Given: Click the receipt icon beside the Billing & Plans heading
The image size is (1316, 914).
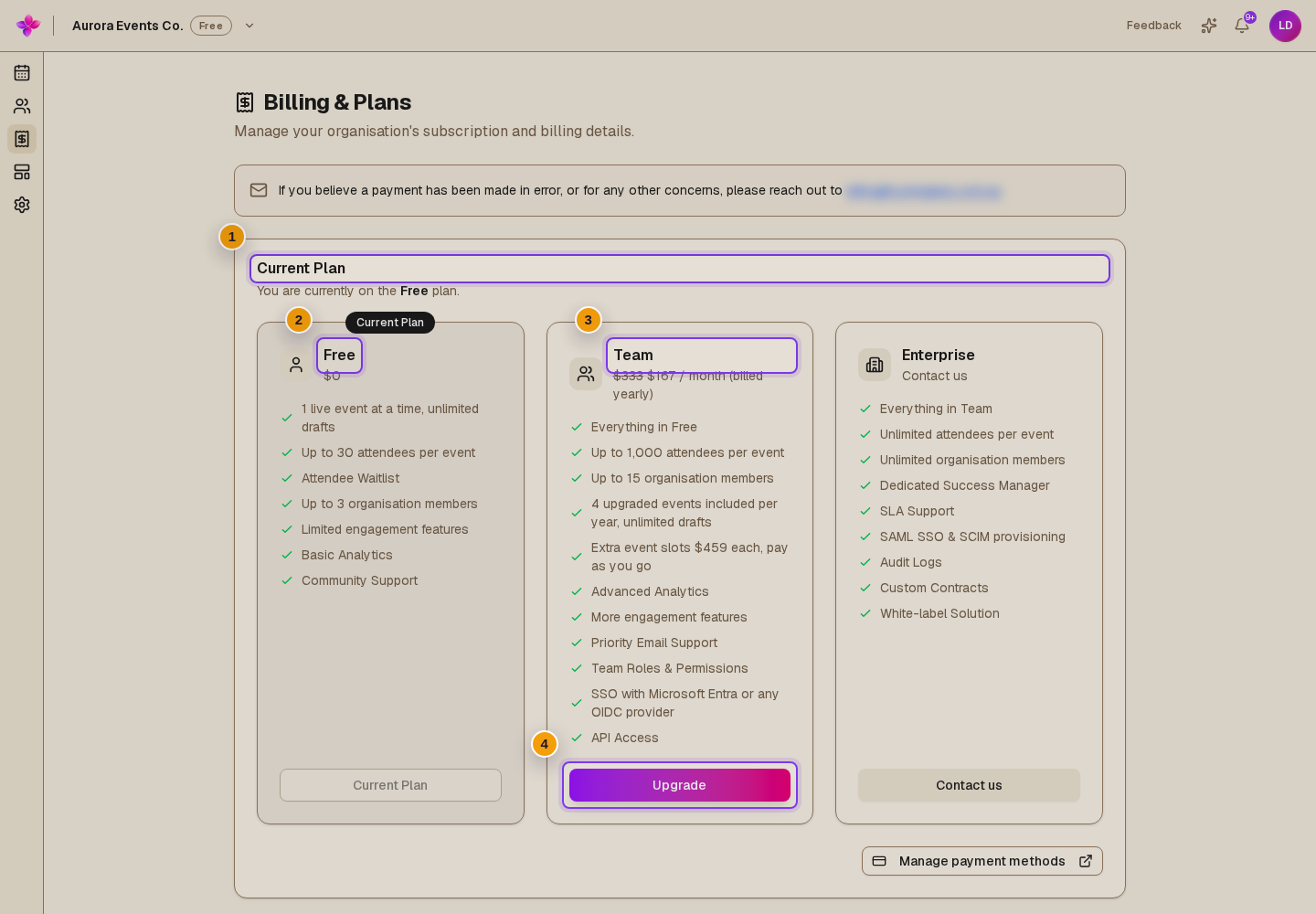Looking at the screenshot, I should tap(245, 102).
